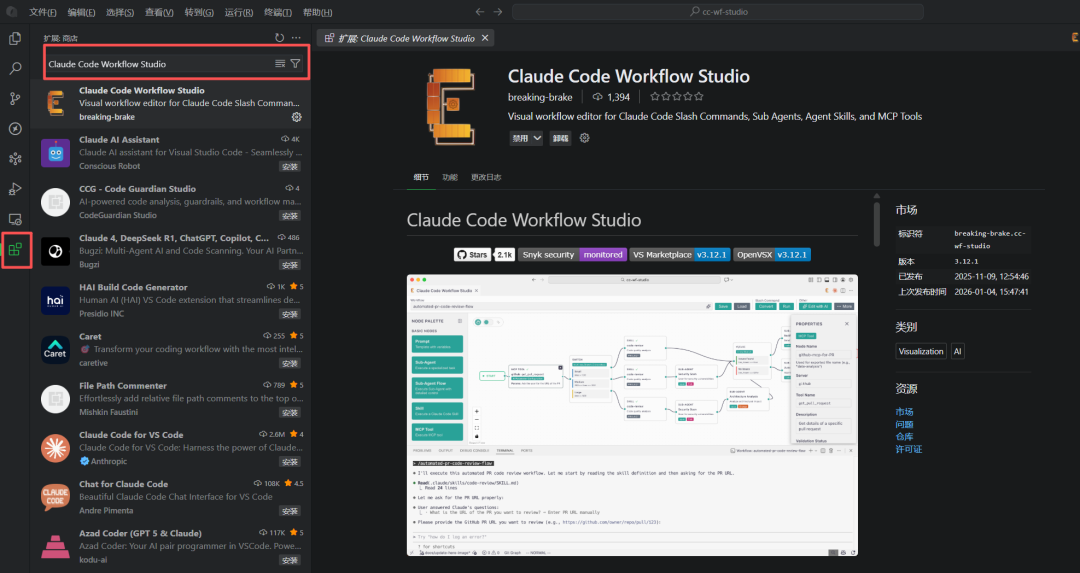The height and width of the screenshot is (573, 1080).
Task: Click the compass icon in activity bar
Action: click(x=15, y=129)
